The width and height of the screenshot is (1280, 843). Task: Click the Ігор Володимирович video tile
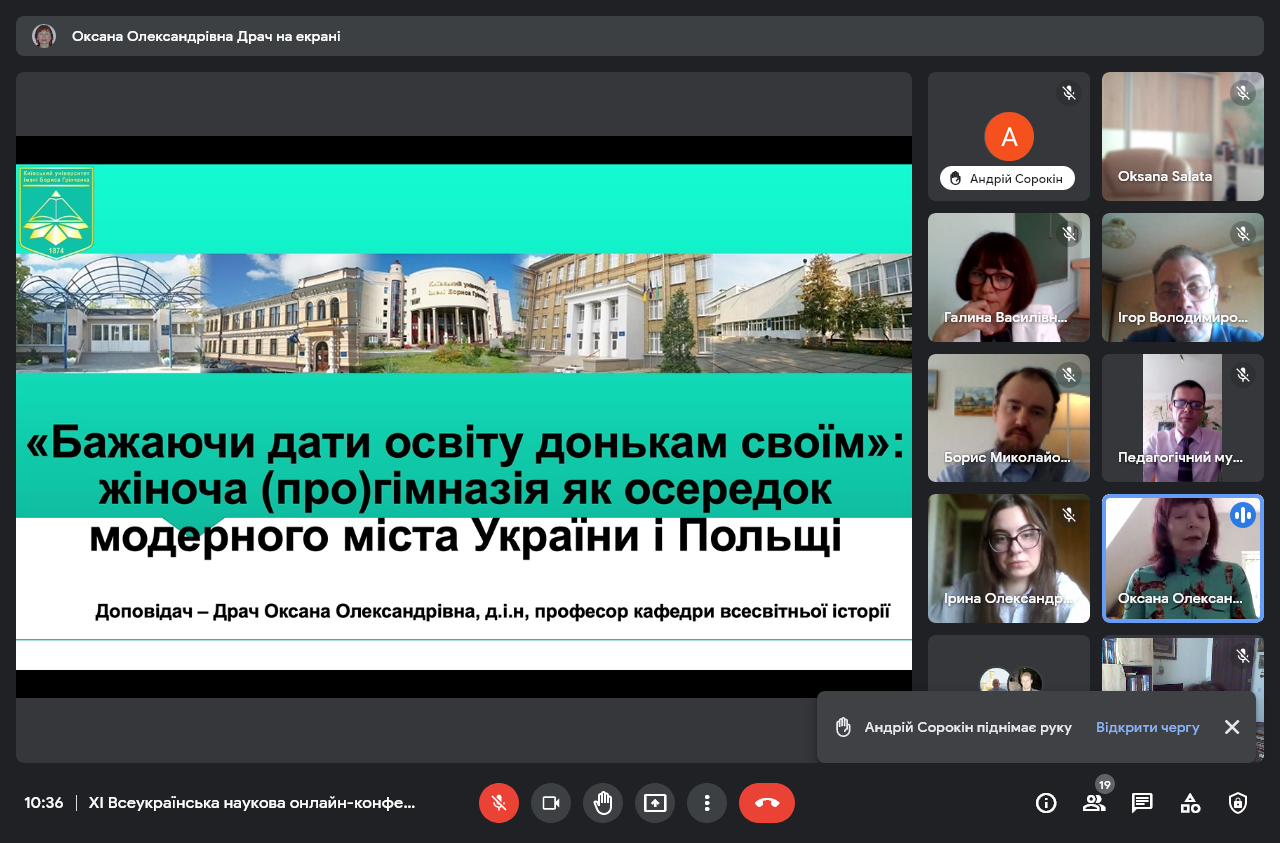point(1182,277)
